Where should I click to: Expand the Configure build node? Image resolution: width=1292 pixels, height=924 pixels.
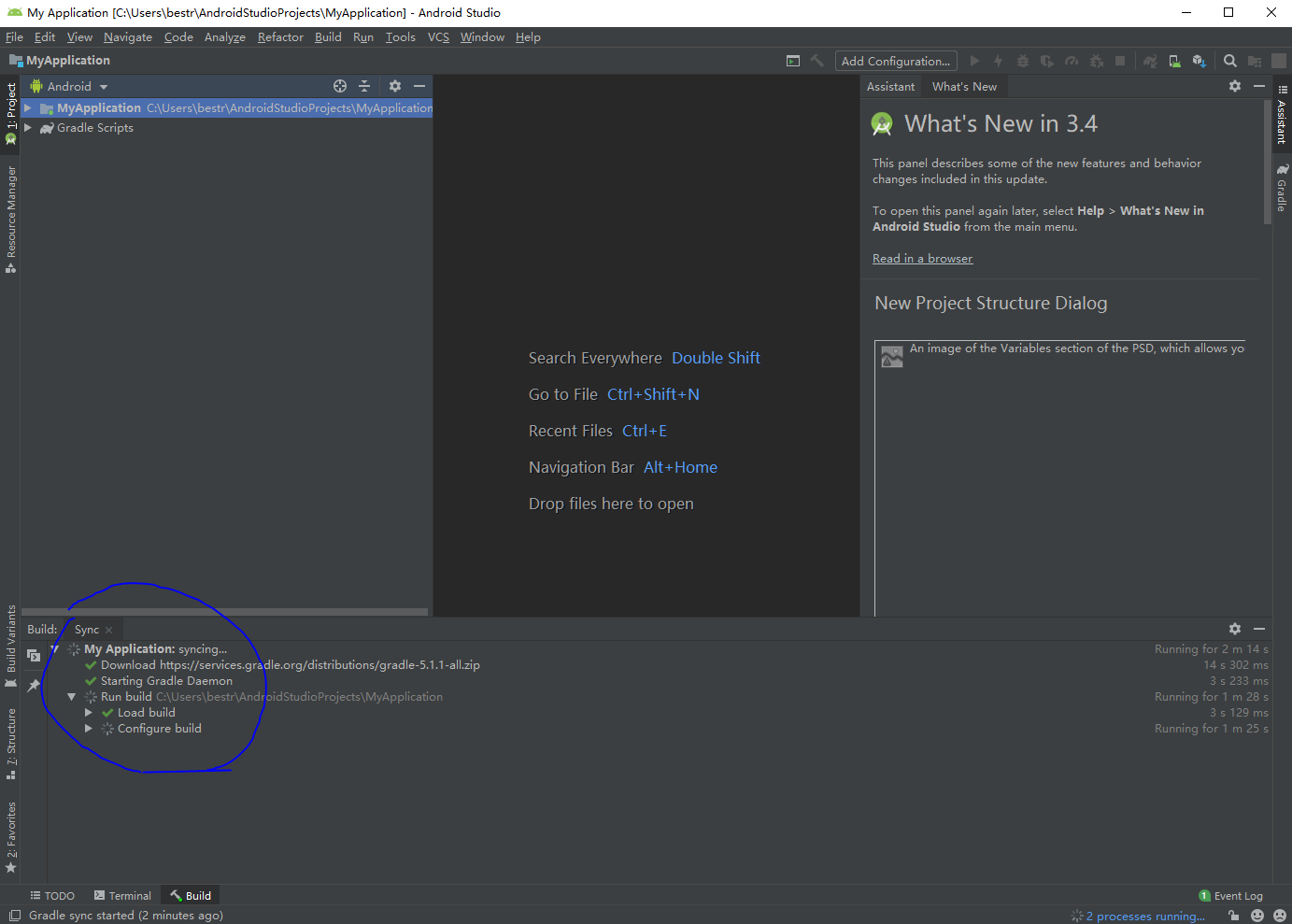(x=89, y=729)
